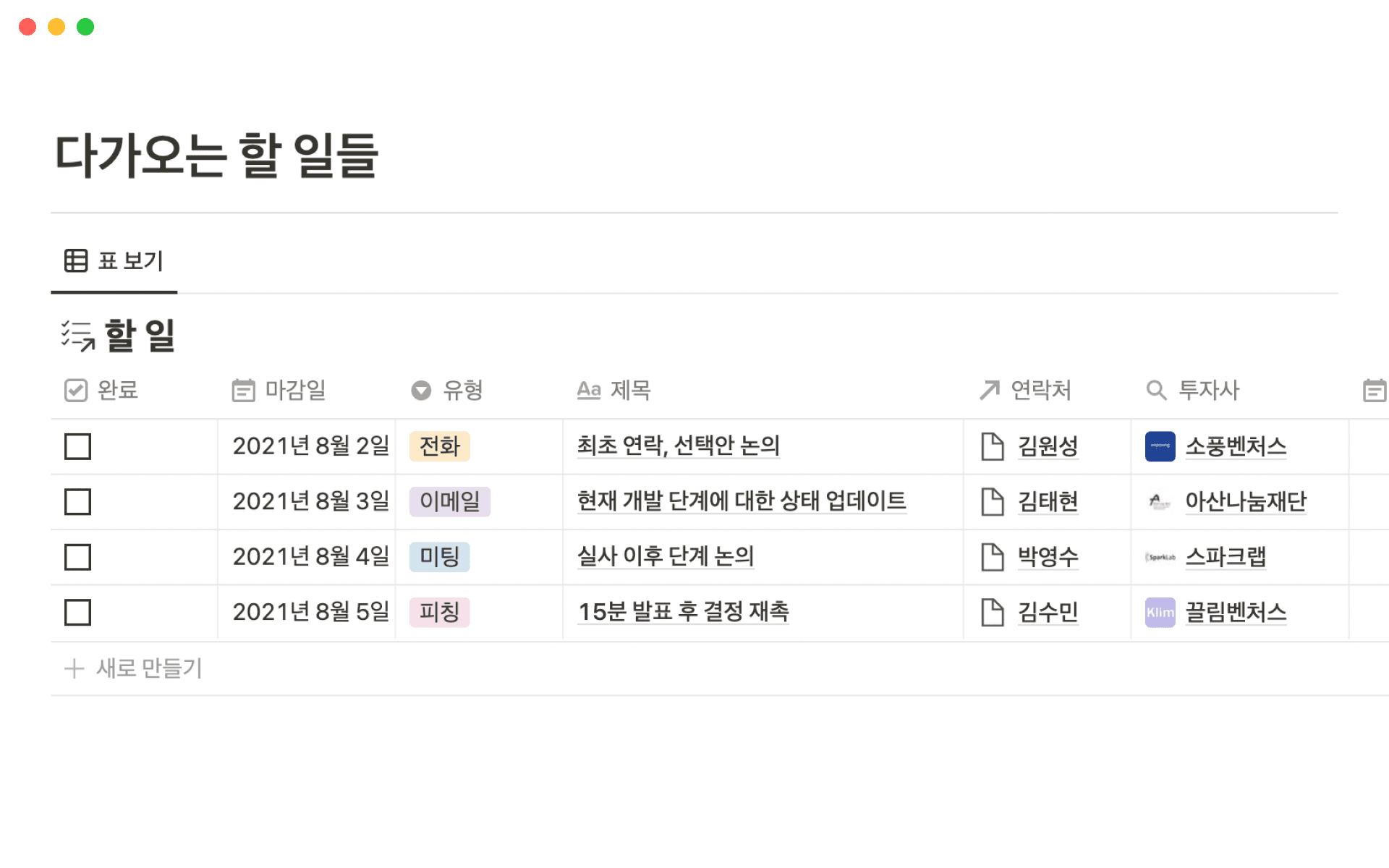This screenshot has width=1389, height=868.
Task: Click the table icon in 표 보기
Action: click(x=76, y=260)
